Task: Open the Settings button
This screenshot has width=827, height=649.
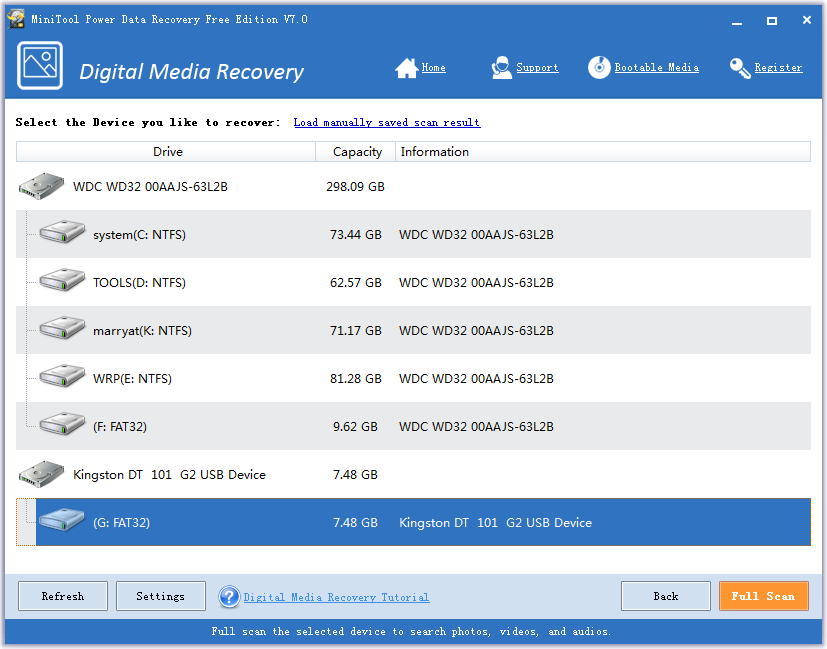Action: 160,596
